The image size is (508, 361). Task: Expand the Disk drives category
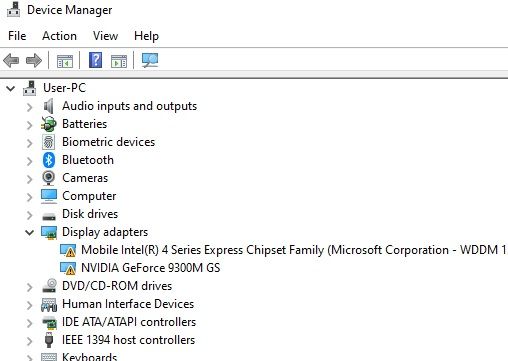point(30,215)
